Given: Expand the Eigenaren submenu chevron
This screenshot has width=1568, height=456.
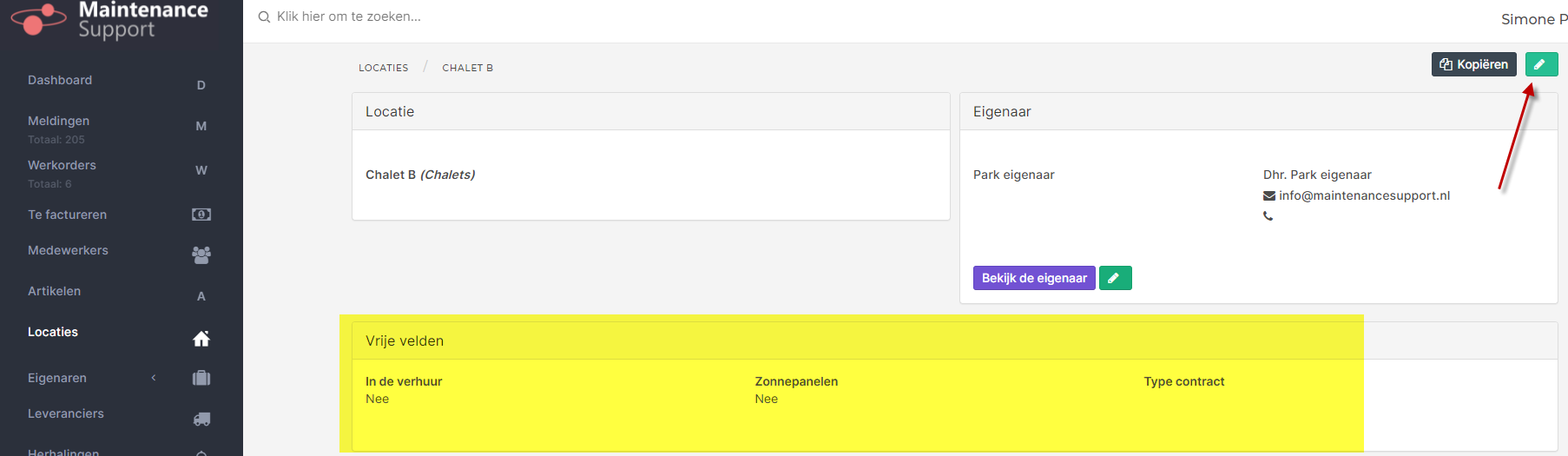Looking at the screenshot, I should [x=154, y=378].
